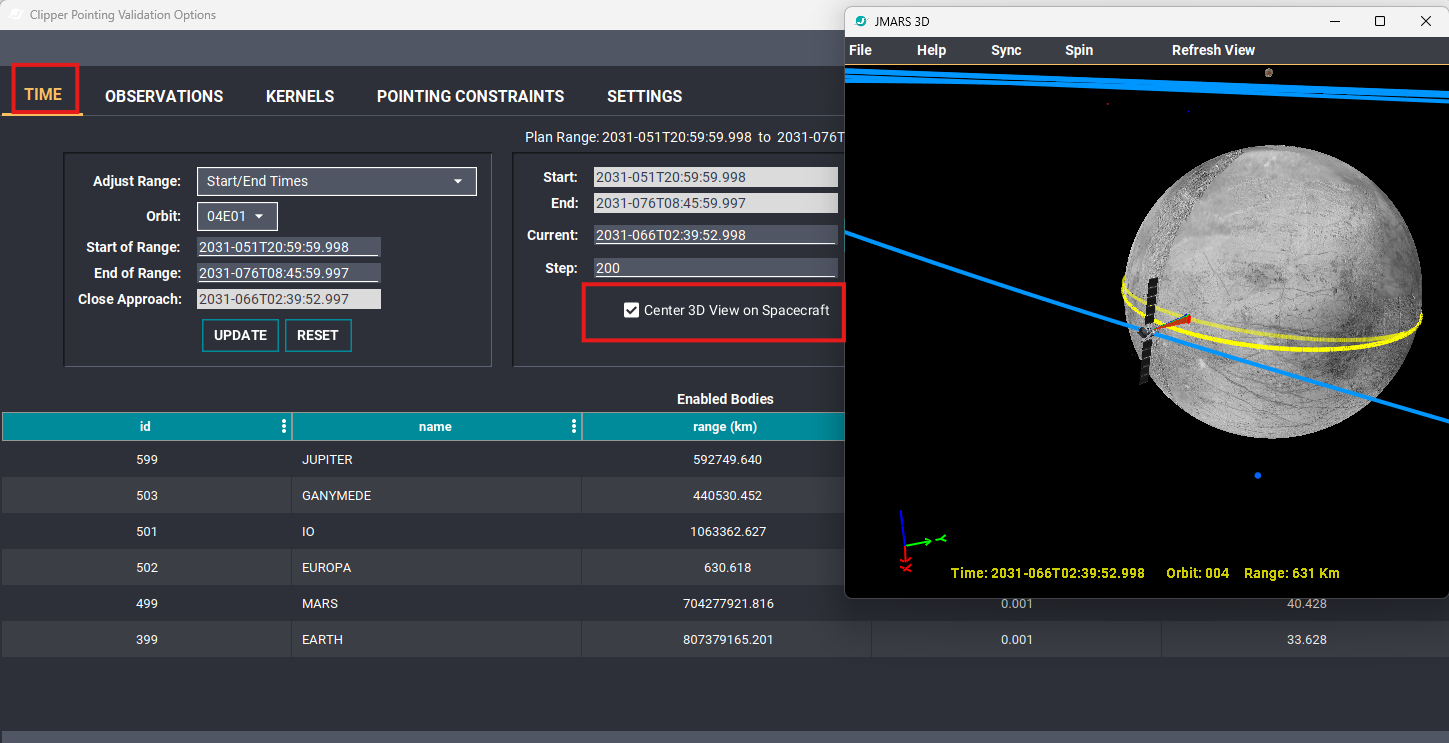Open the Orbit 04E01 dropdown

click(x=237, y=216)
